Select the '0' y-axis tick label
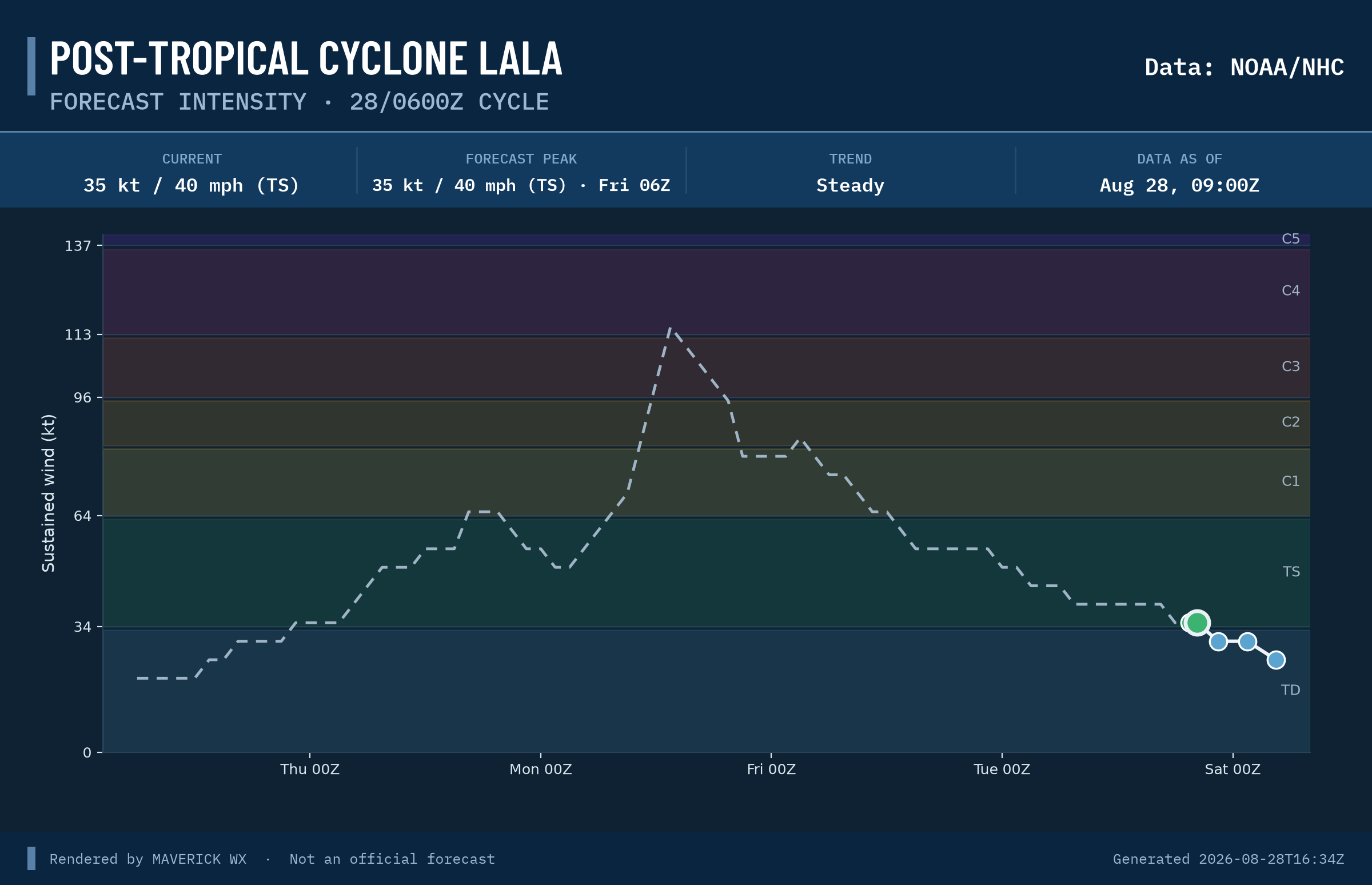1372x885 pixels. pyautogui.click(x=87, y=753)
